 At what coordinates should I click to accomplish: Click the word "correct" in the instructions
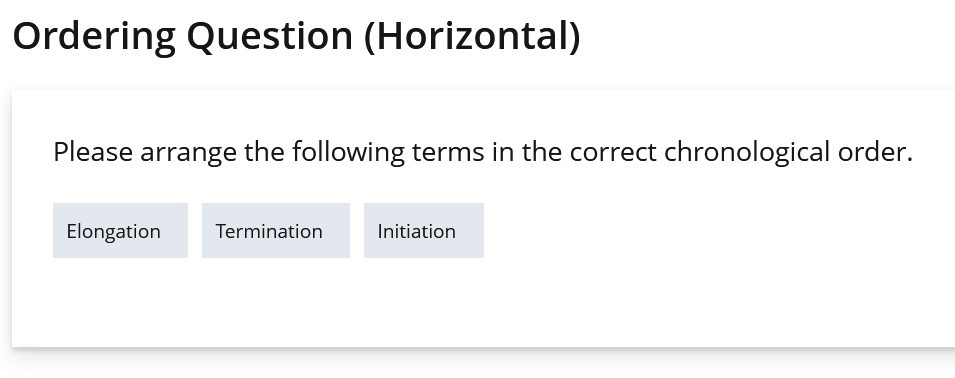(613, 153)
